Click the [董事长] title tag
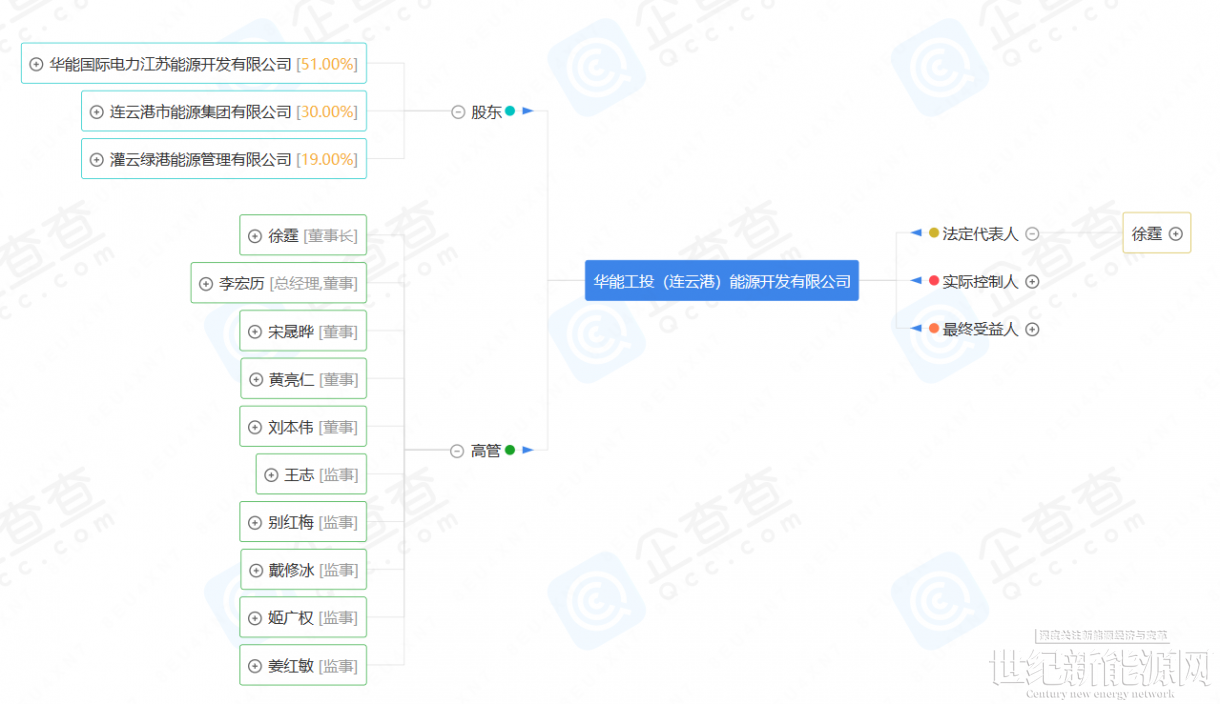The width and height of the screenshot is (1220, 704). point(330,237)
